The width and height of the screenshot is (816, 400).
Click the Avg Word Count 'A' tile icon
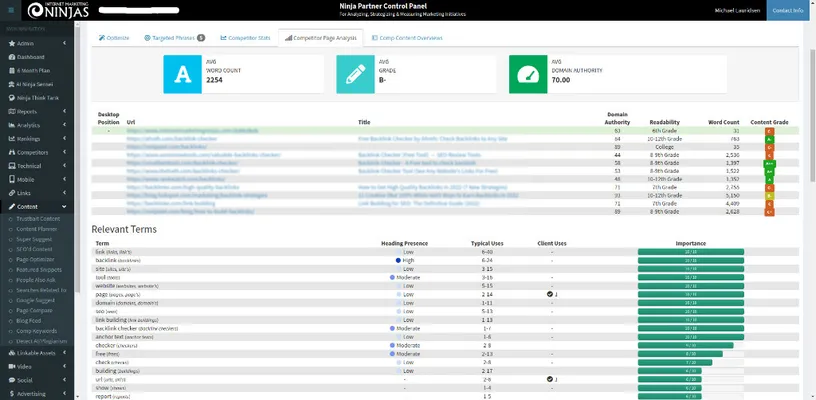[183, 75]
